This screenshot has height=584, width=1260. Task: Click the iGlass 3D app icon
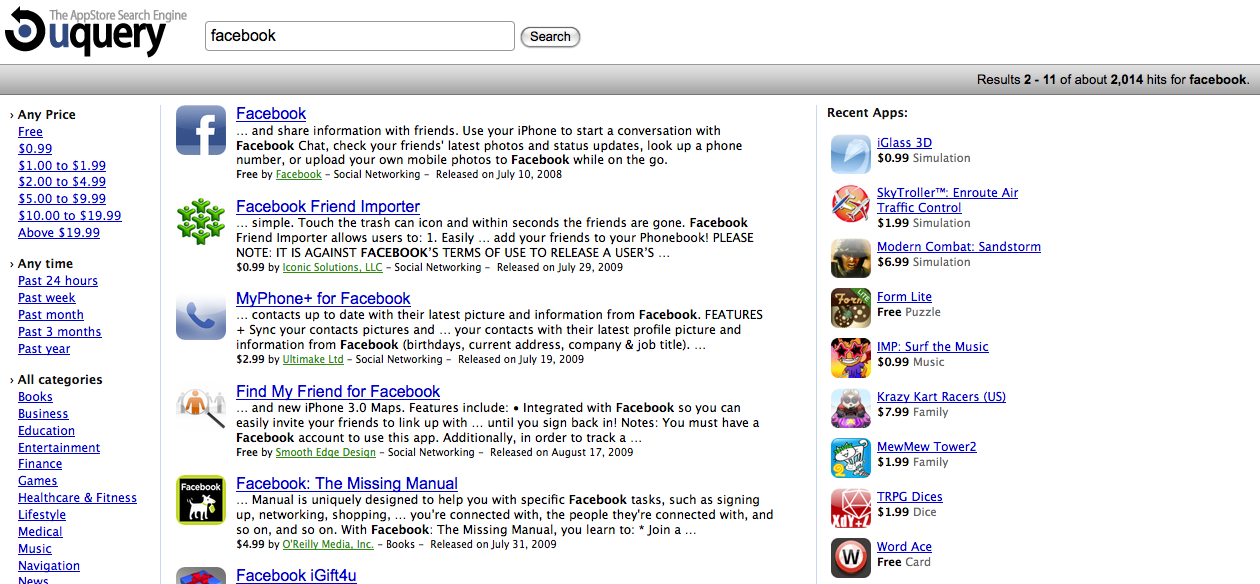pos(850,154)
